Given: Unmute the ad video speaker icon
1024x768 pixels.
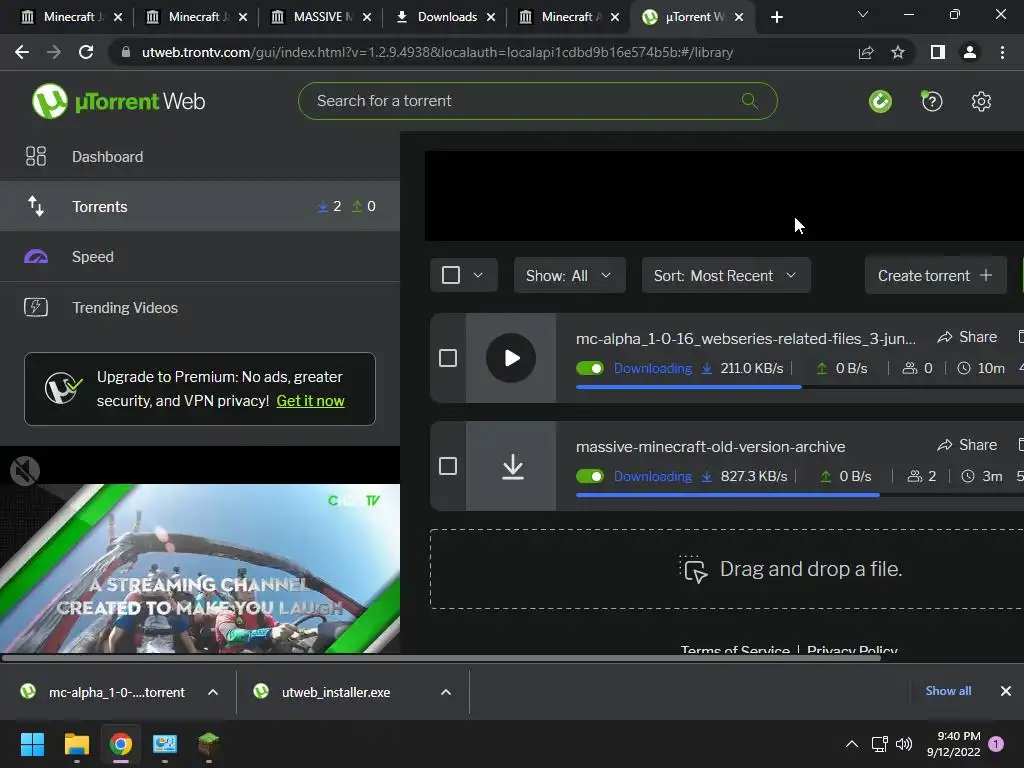Looking at the screenshot, I should tap(25, 471).
